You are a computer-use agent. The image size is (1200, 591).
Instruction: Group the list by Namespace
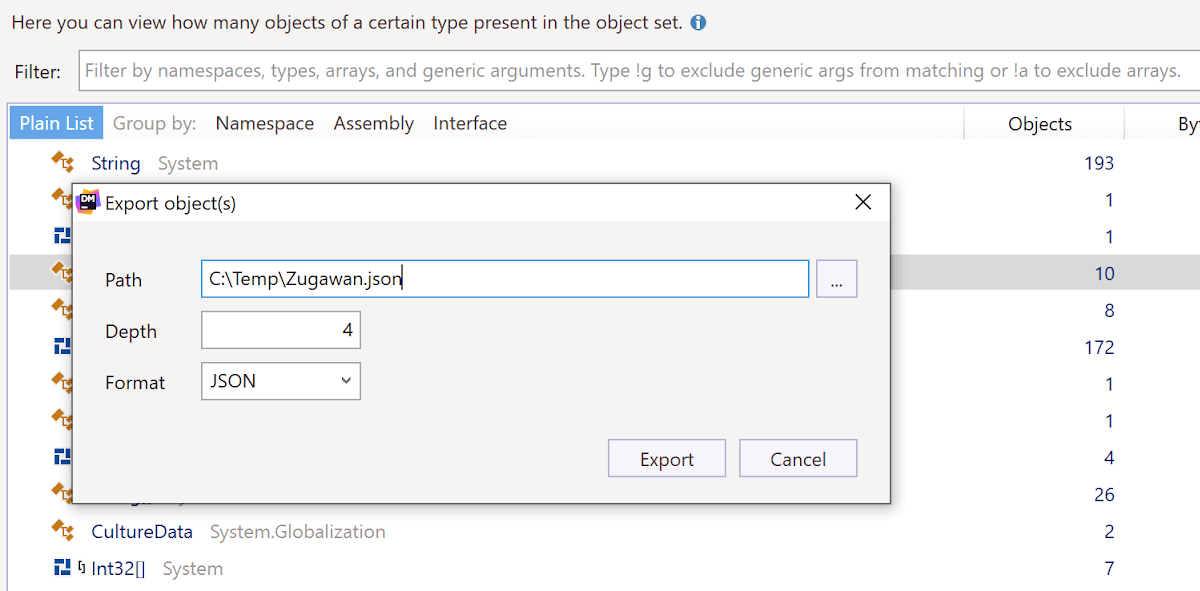coord(264,123)
